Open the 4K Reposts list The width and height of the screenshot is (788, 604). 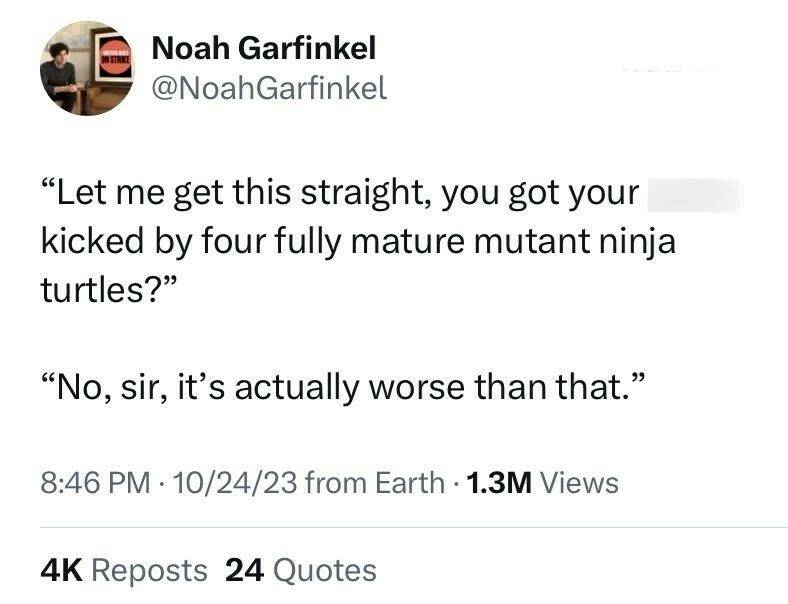tap(125, 570)
